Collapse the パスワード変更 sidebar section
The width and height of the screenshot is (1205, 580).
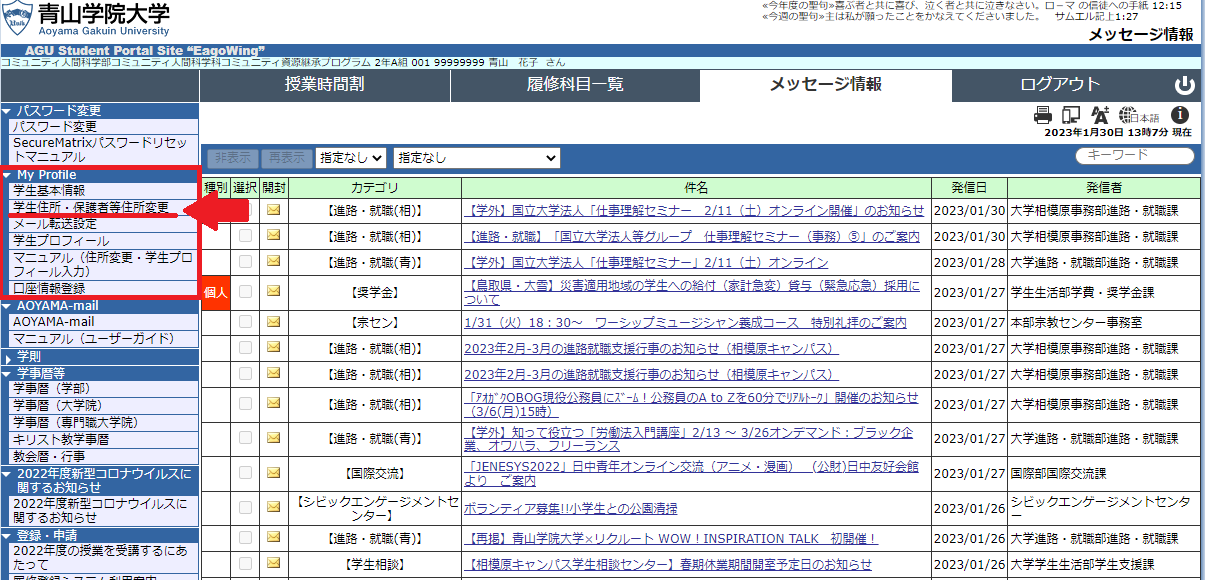click(100, 110)
